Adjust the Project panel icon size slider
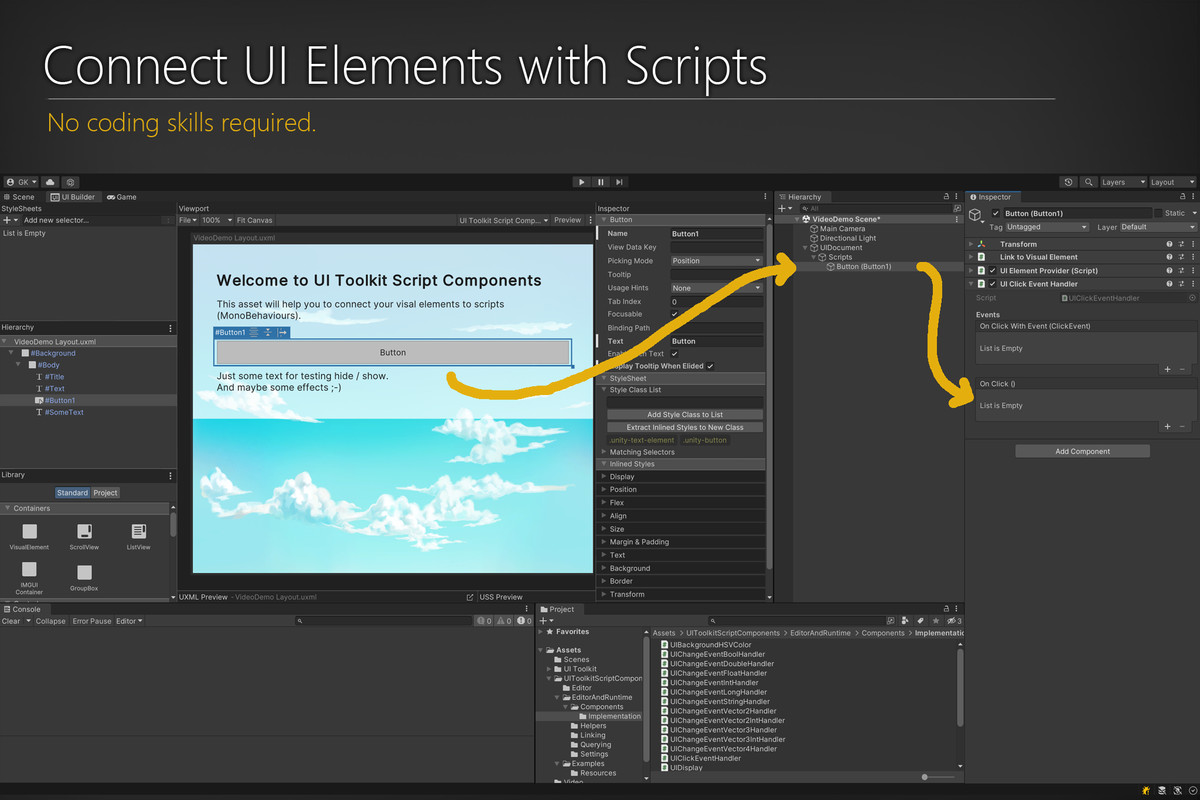The height and width of the screenshot is (800, 1200). pos(925,777)
